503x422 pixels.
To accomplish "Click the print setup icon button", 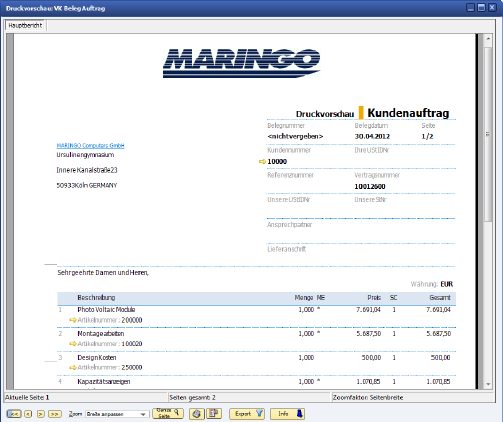I will click(x=214, y=414).
